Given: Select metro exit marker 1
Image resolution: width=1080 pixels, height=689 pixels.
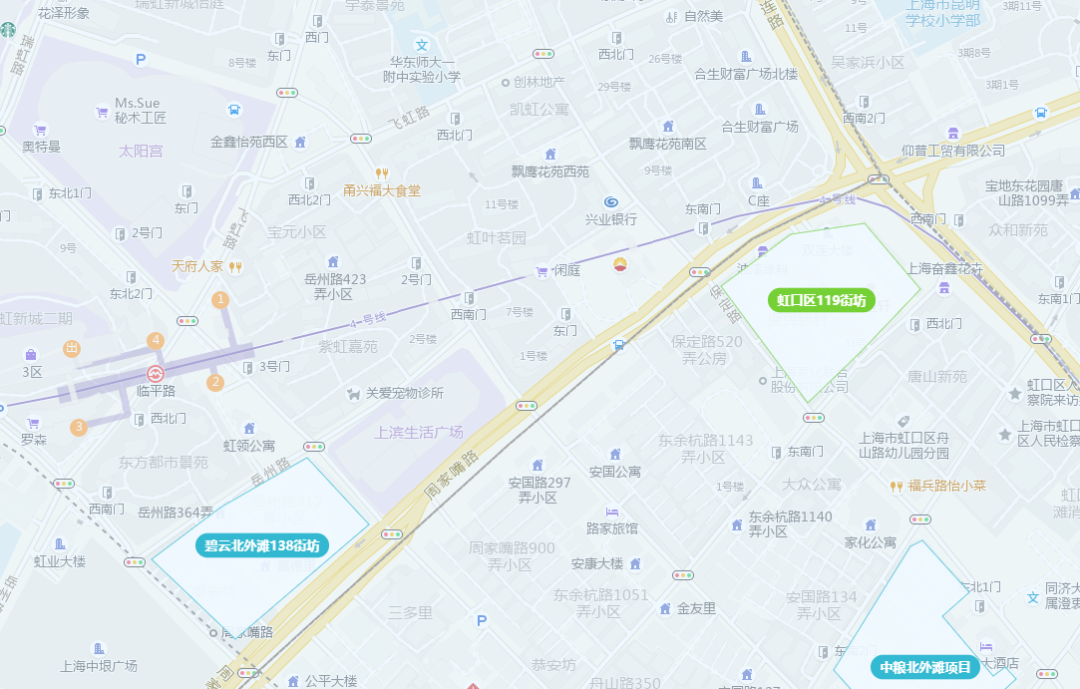Looking at the screenshot, I should [220, 299].
